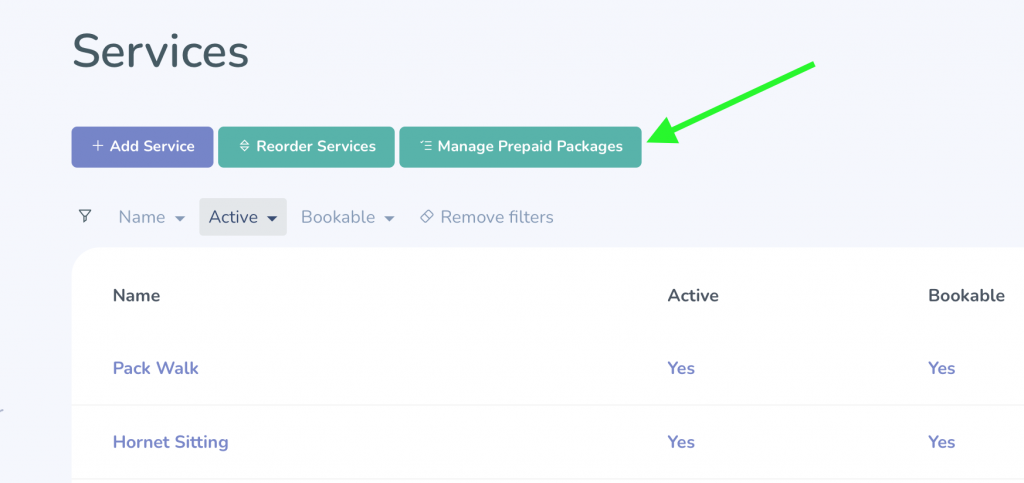The width and height of the screenshot is (1024, 483).
Task: Click Bookable Yes value for Pack Walk
Action: point(942,368)
